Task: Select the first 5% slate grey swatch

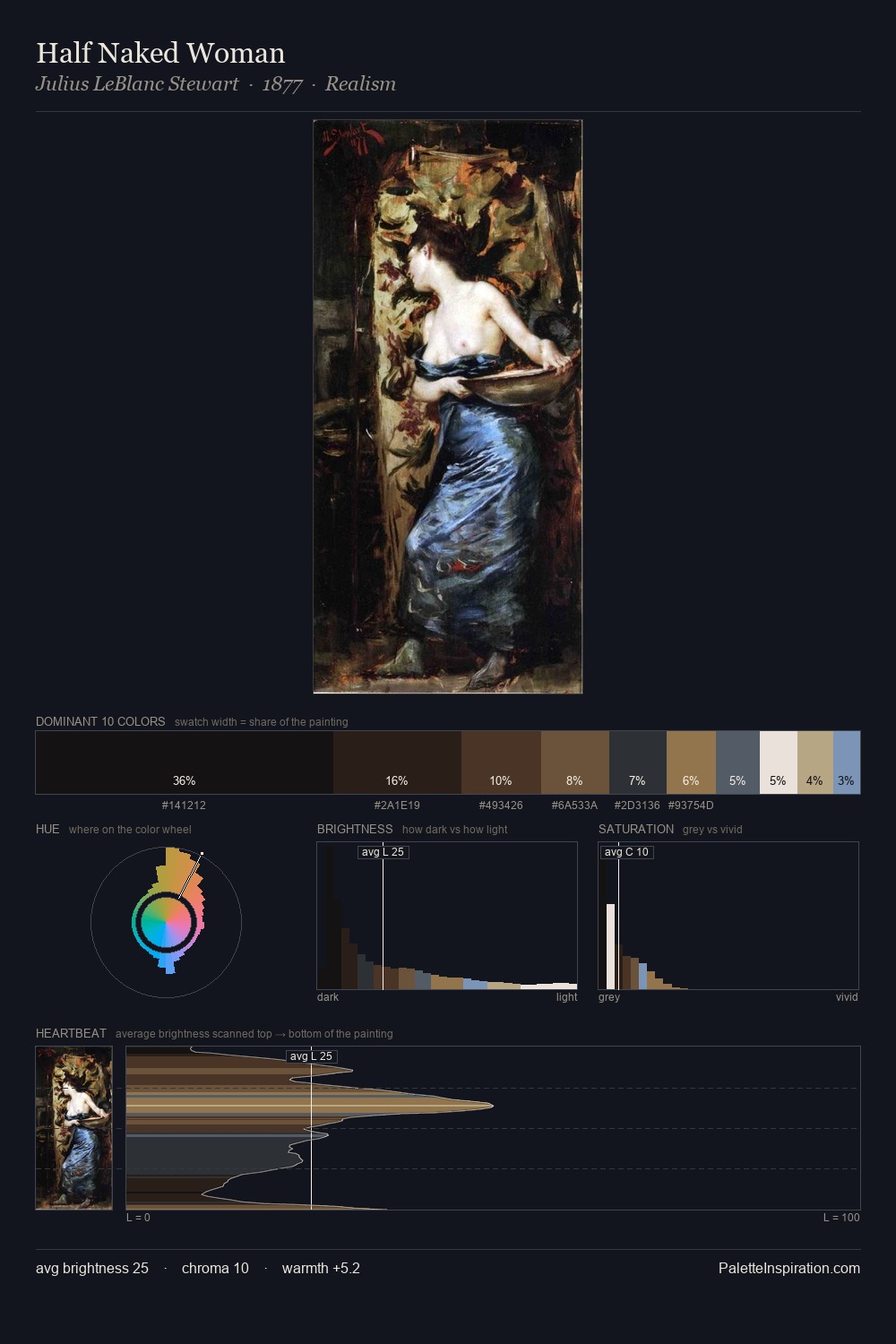Action: (x=737, y=762)
